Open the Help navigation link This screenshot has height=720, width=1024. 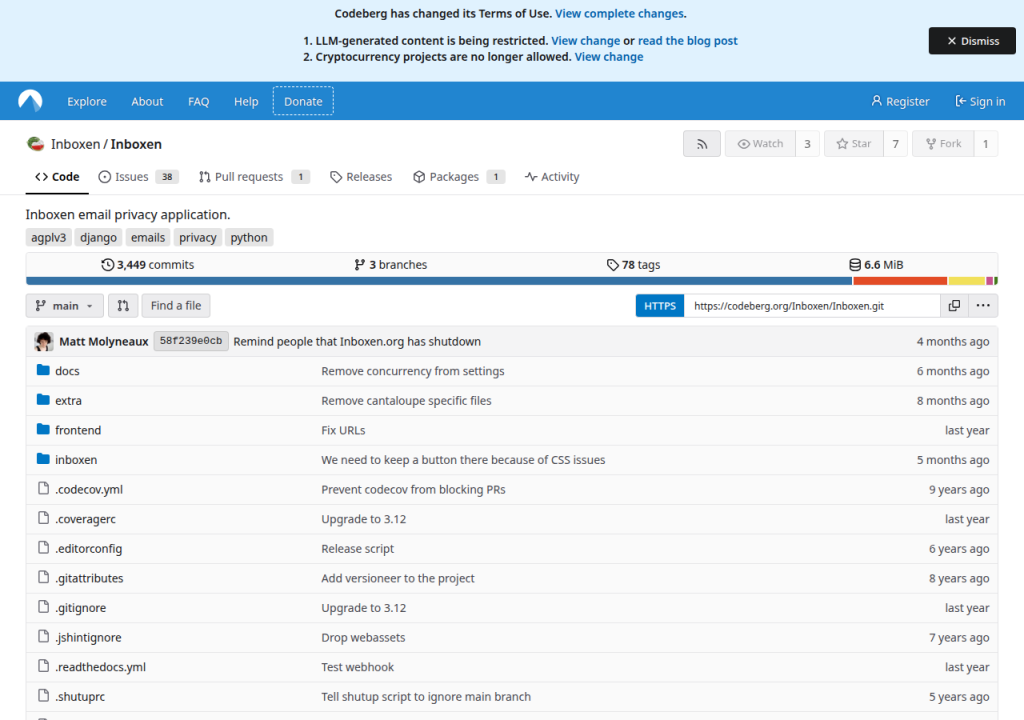point(246,101)
